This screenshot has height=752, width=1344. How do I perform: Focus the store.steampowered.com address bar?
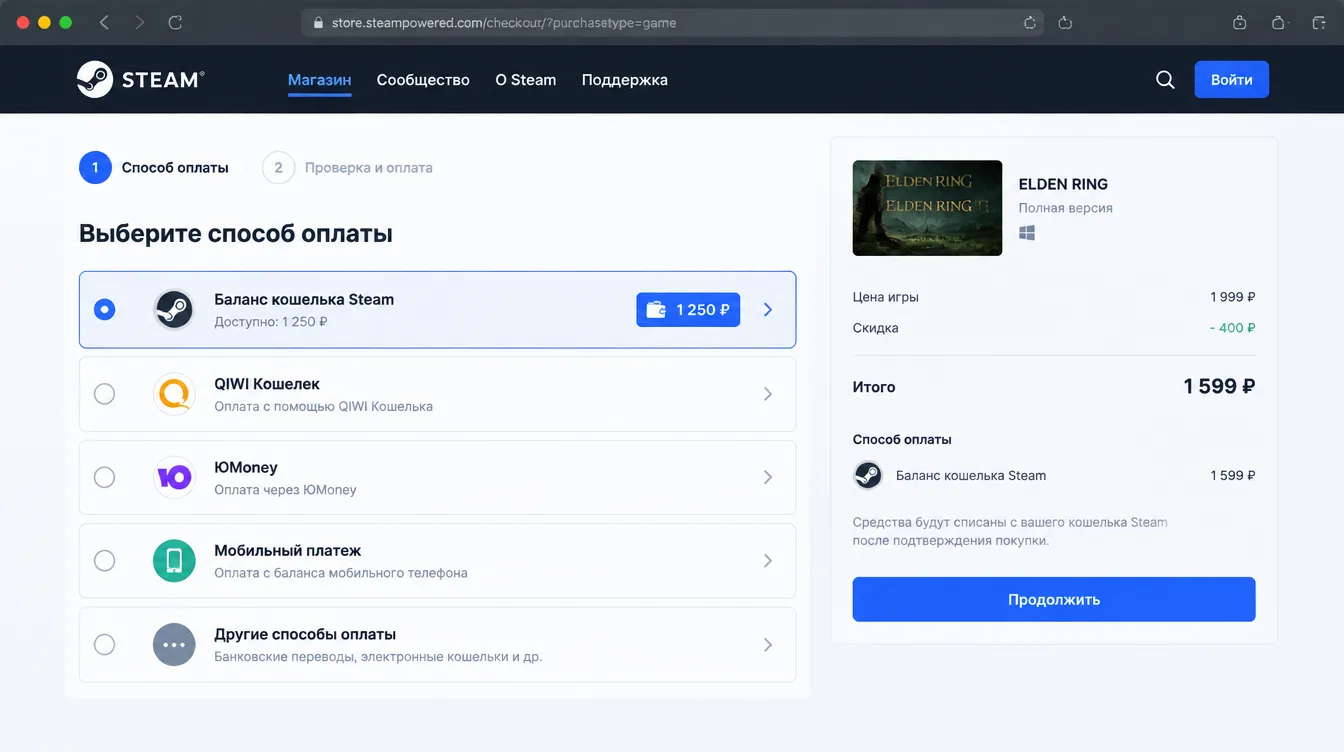(x=671, y=22)
